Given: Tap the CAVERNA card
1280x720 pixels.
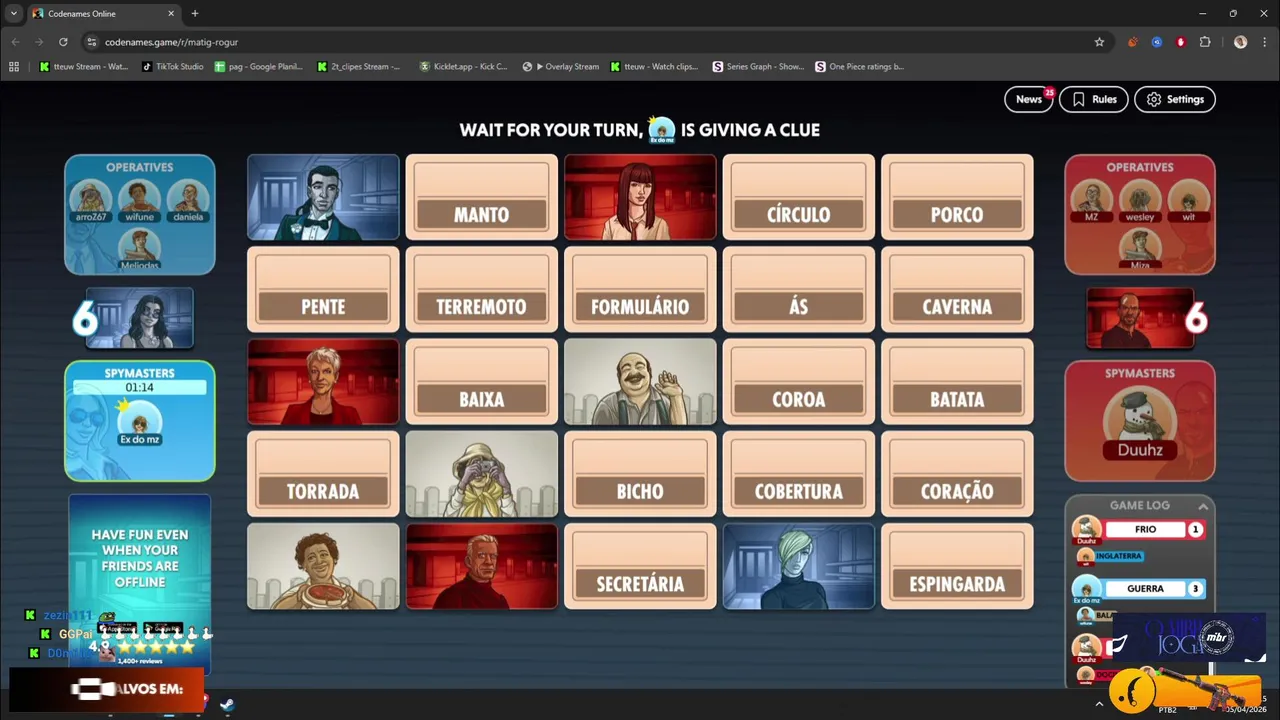Looking at the screenshot, I should 957,289.
